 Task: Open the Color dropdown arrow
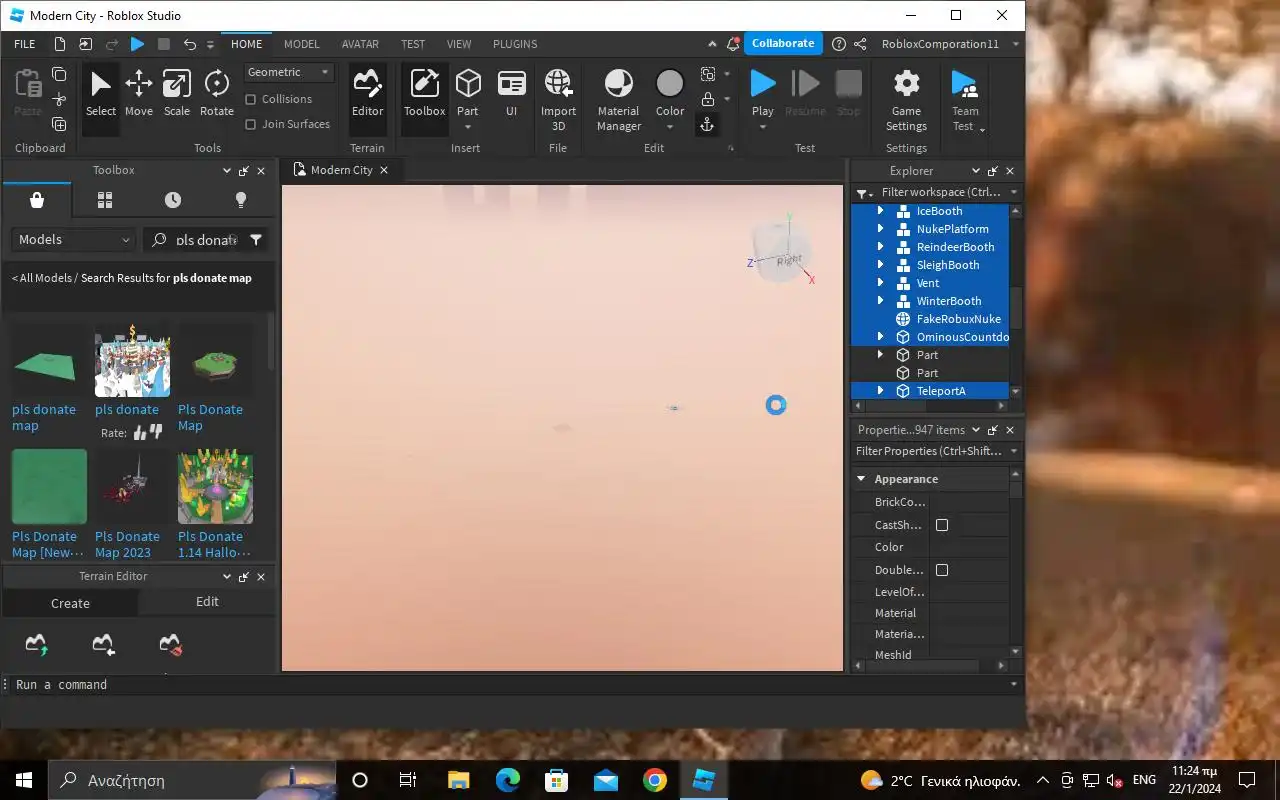coord(670,127)
